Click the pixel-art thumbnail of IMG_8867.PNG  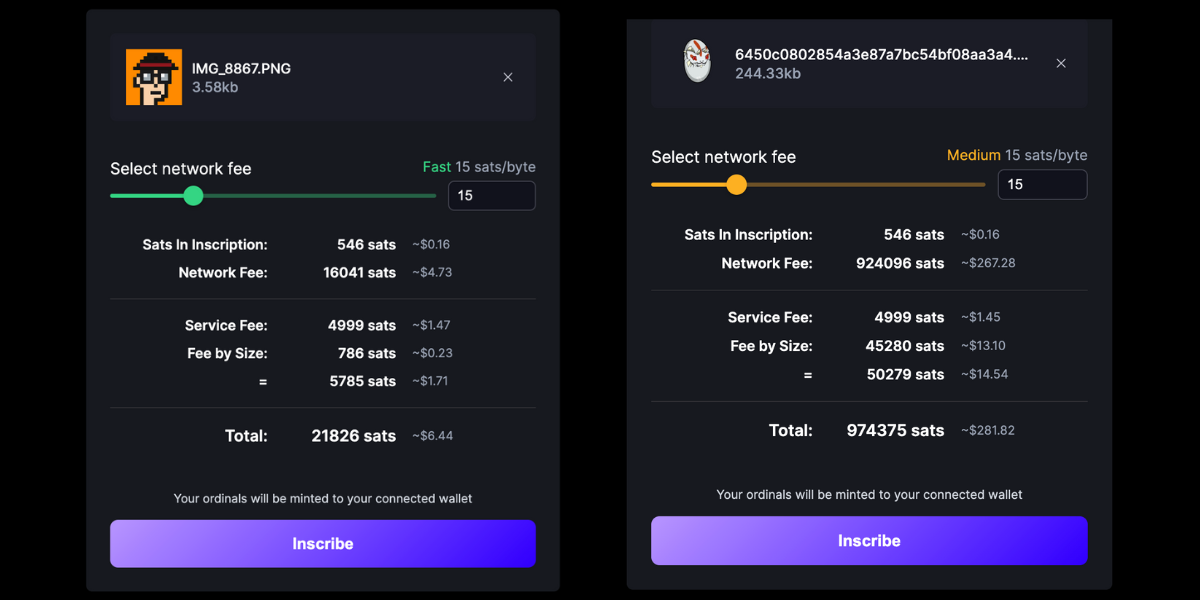click(154, 77)
